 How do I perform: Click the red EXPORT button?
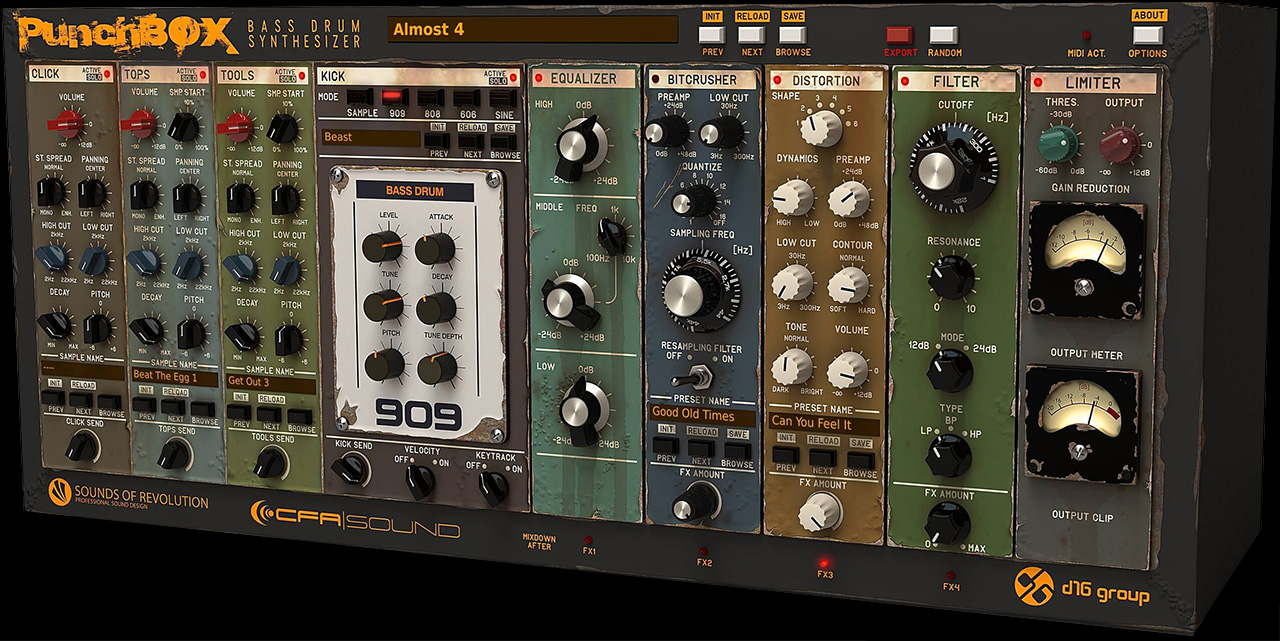[x=900, y=35]
